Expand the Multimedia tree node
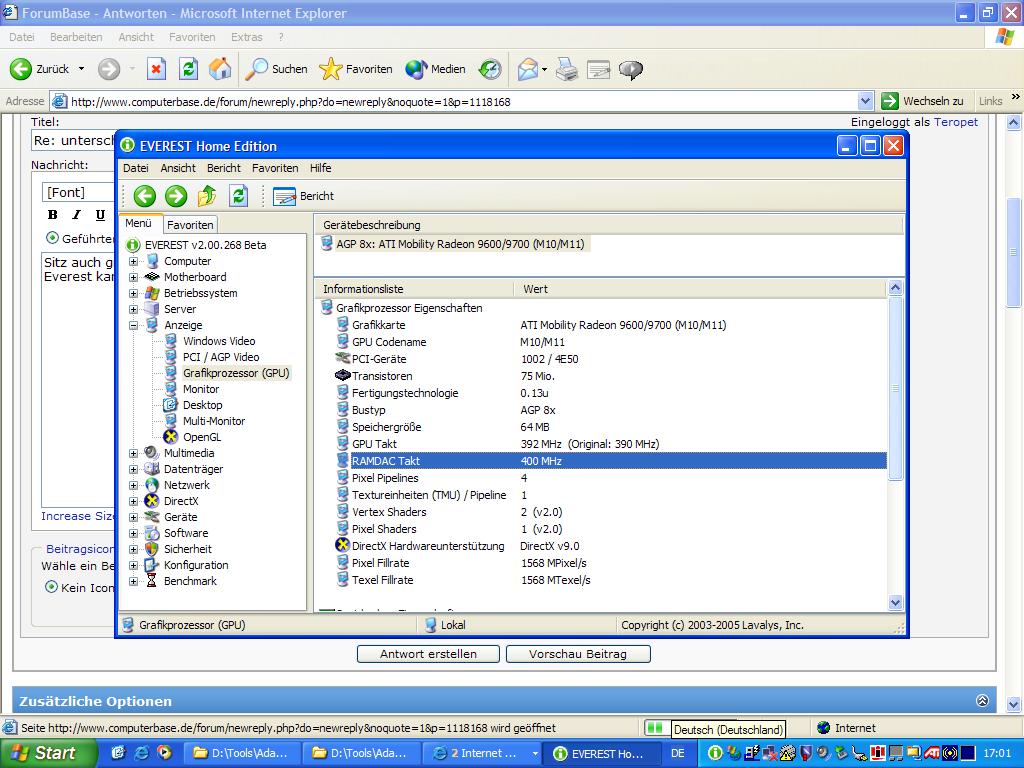 pyautogui.click(x=133, y=453)
